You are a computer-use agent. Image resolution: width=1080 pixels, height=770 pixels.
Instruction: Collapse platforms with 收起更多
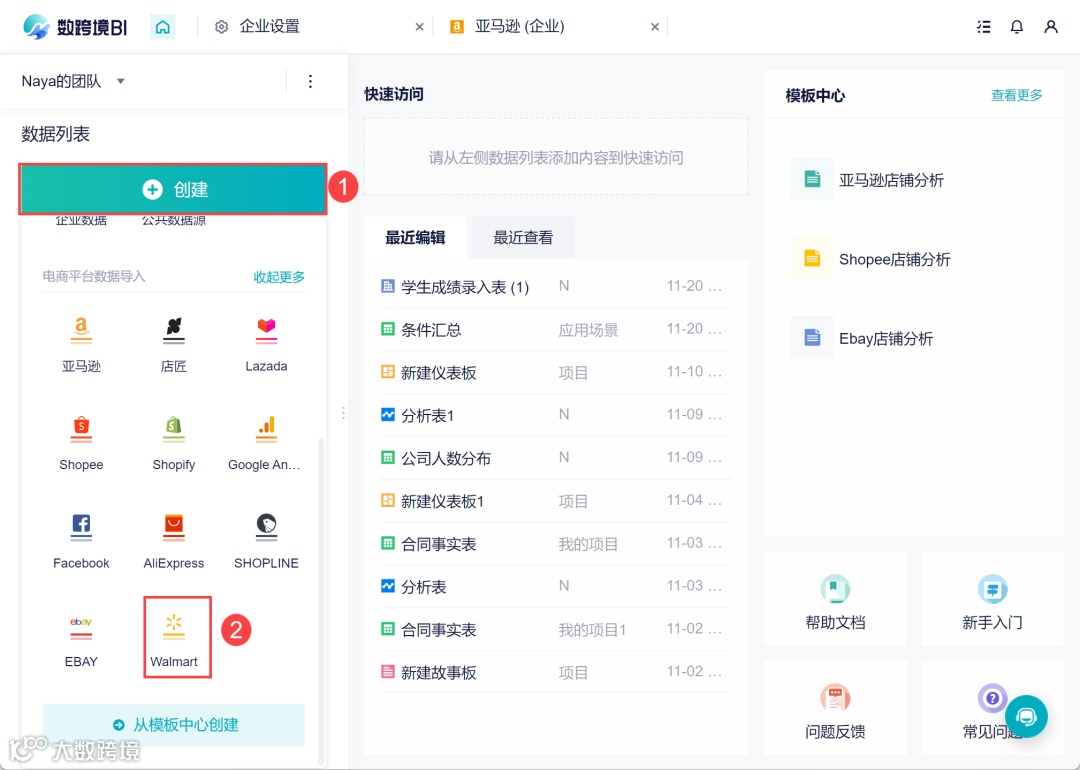pos(279,277)
